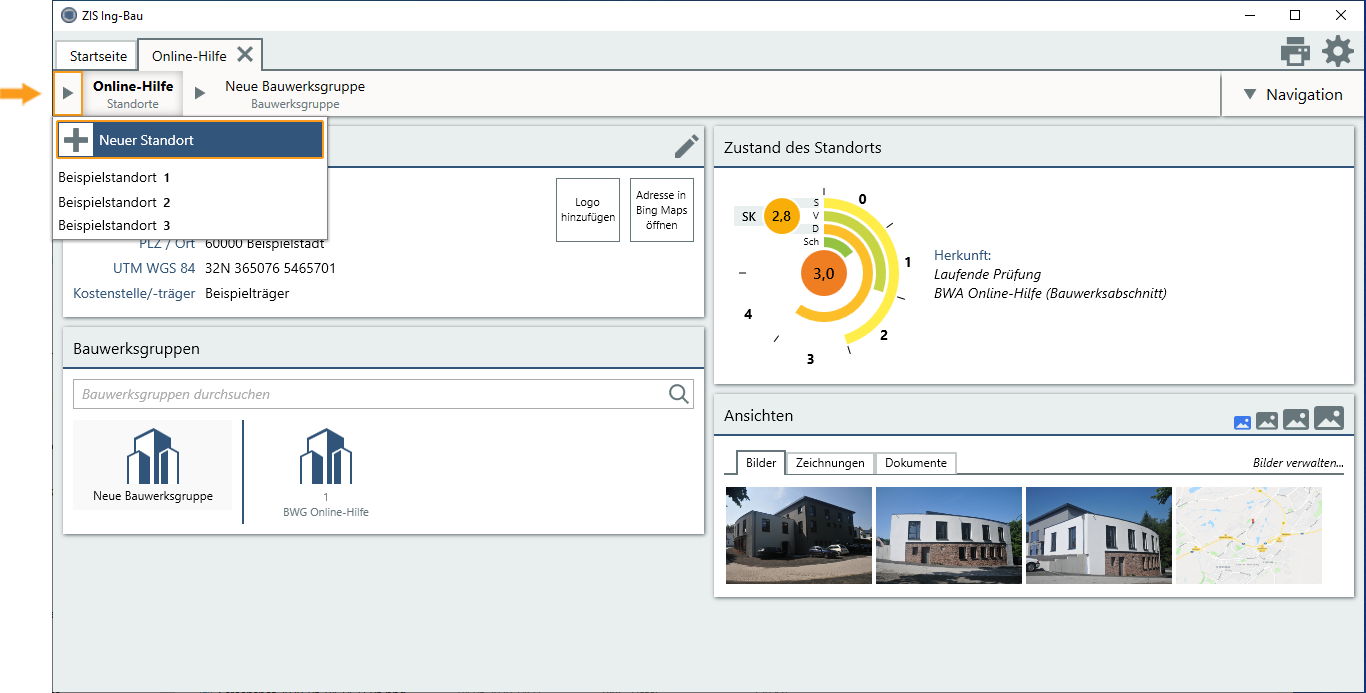Open the Zeichnungen tab

830,463
